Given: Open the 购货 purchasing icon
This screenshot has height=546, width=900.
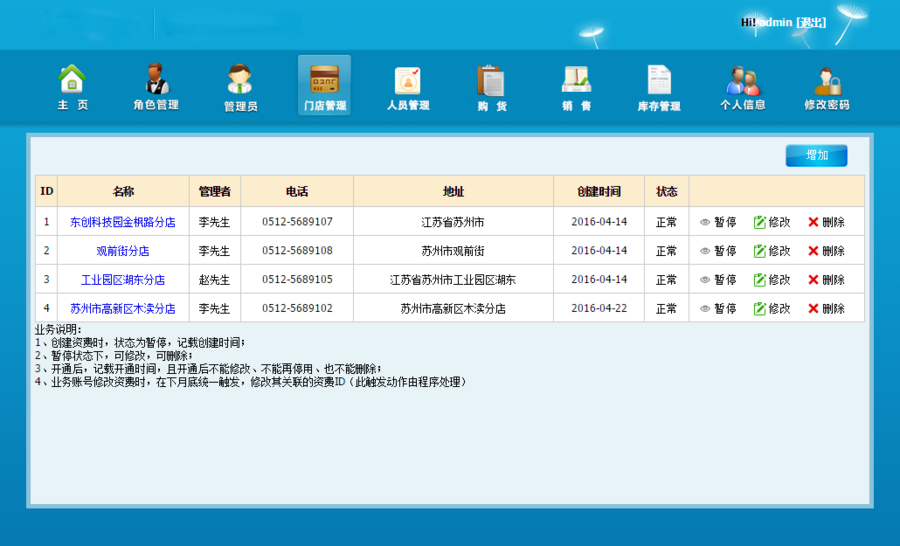Looking at the screenshot, I should click(x=491, y=86).
